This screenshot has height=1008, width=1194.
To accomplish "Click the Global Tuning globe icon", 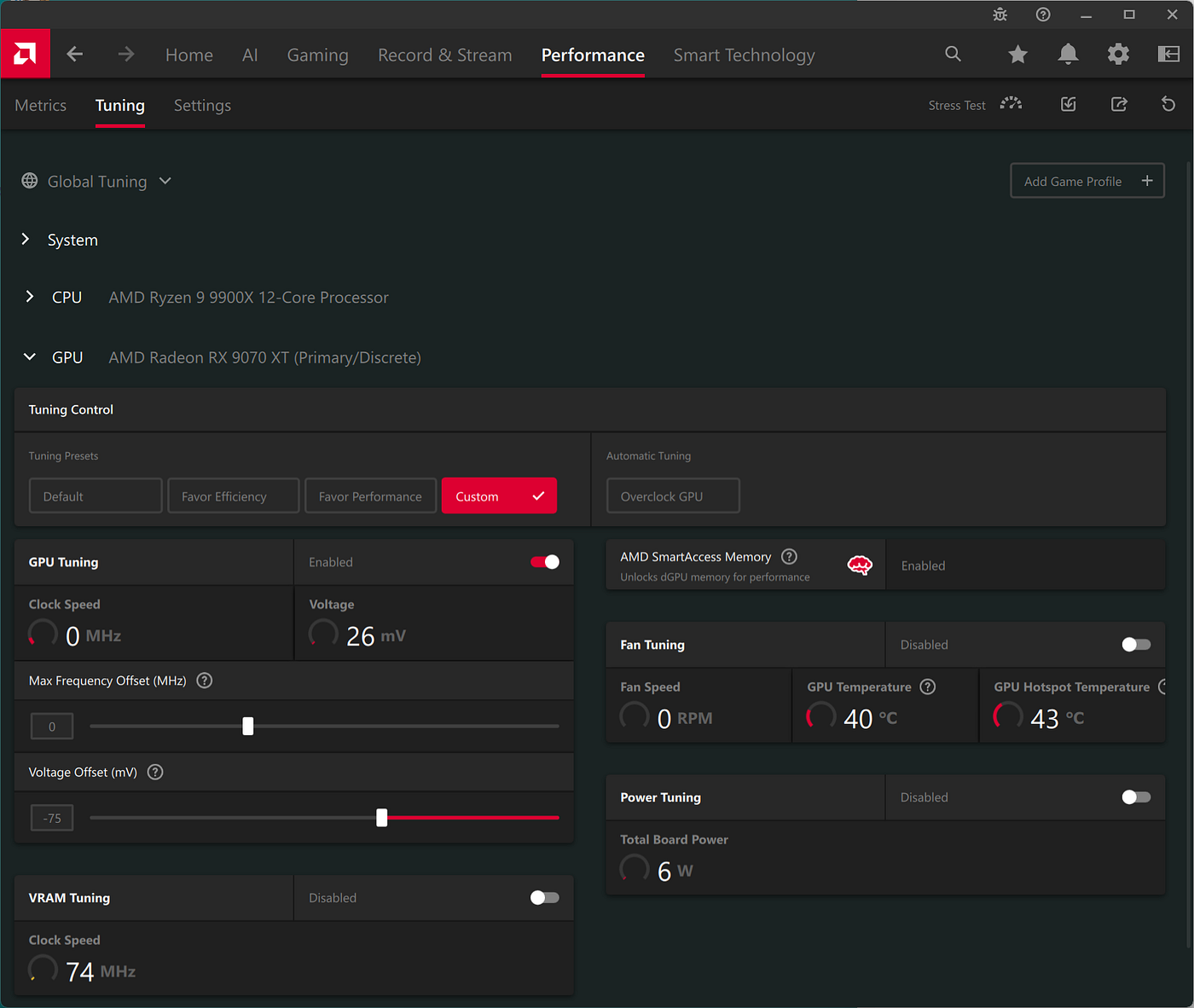I will (x=30, y=181).
